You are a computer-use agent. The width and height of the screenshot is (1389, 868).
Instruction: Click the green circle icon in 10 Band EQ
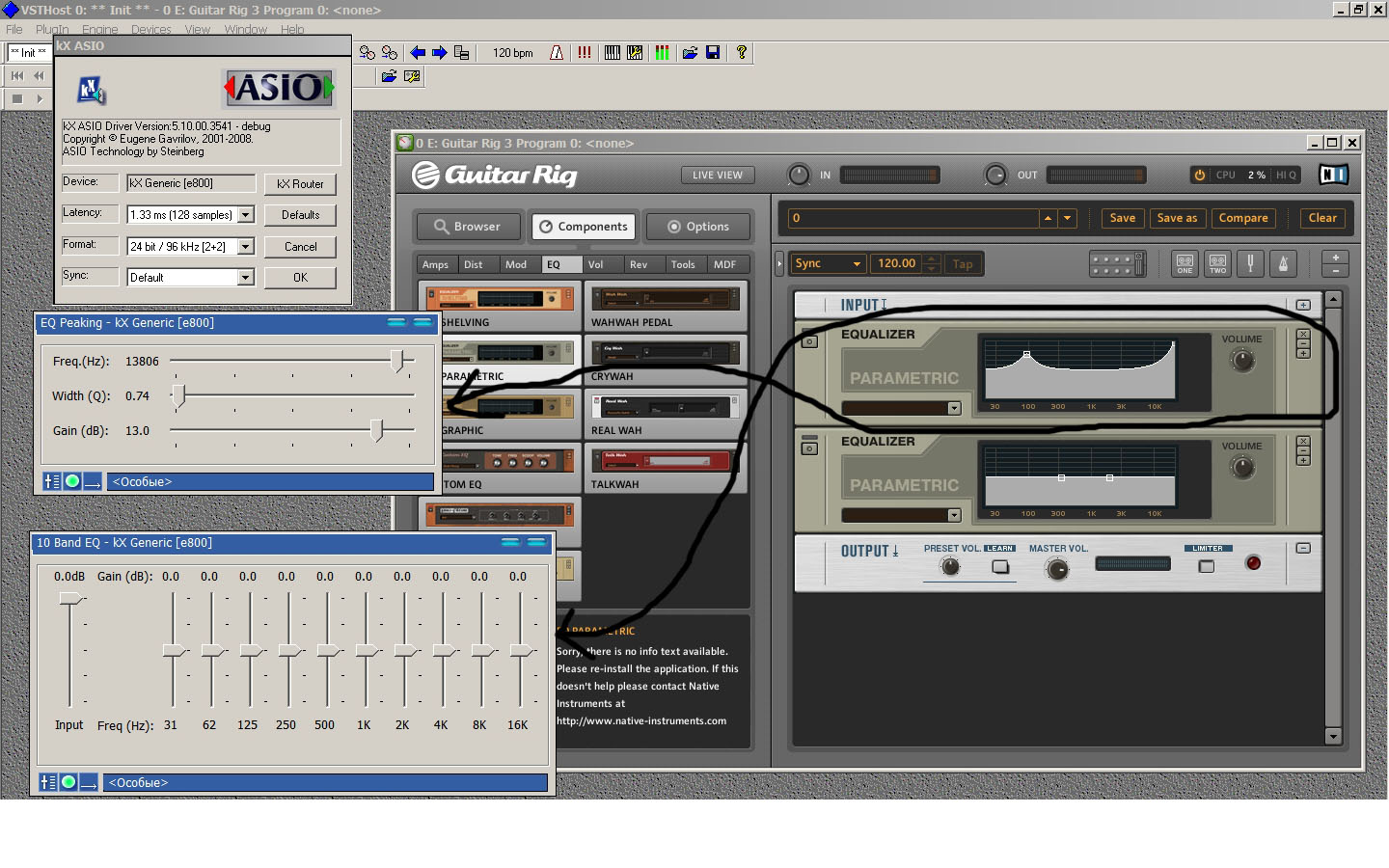point(68,782)
